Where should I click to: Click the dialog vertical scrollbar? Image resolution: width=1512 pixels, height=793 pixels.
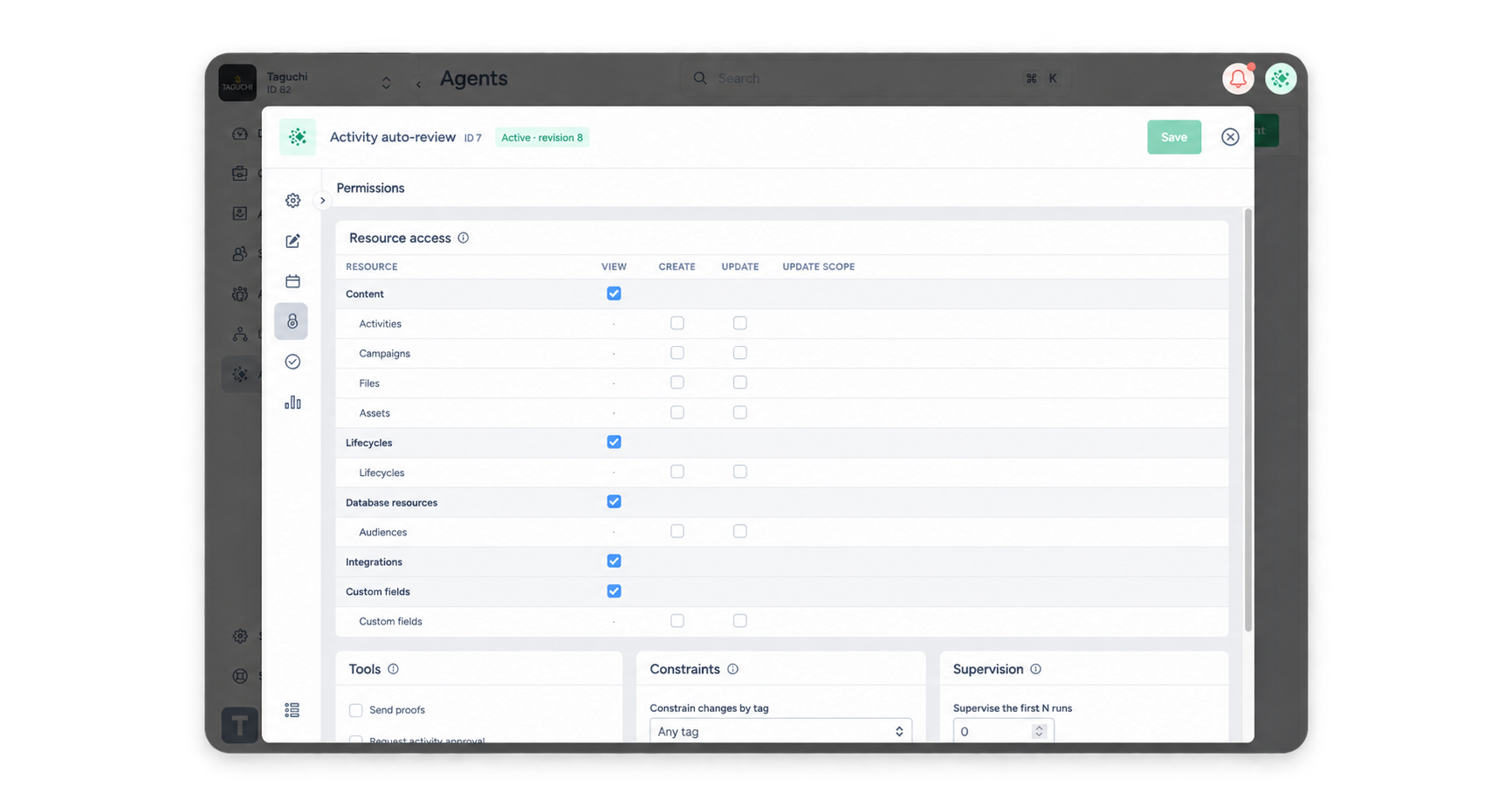coord(1247,419)
